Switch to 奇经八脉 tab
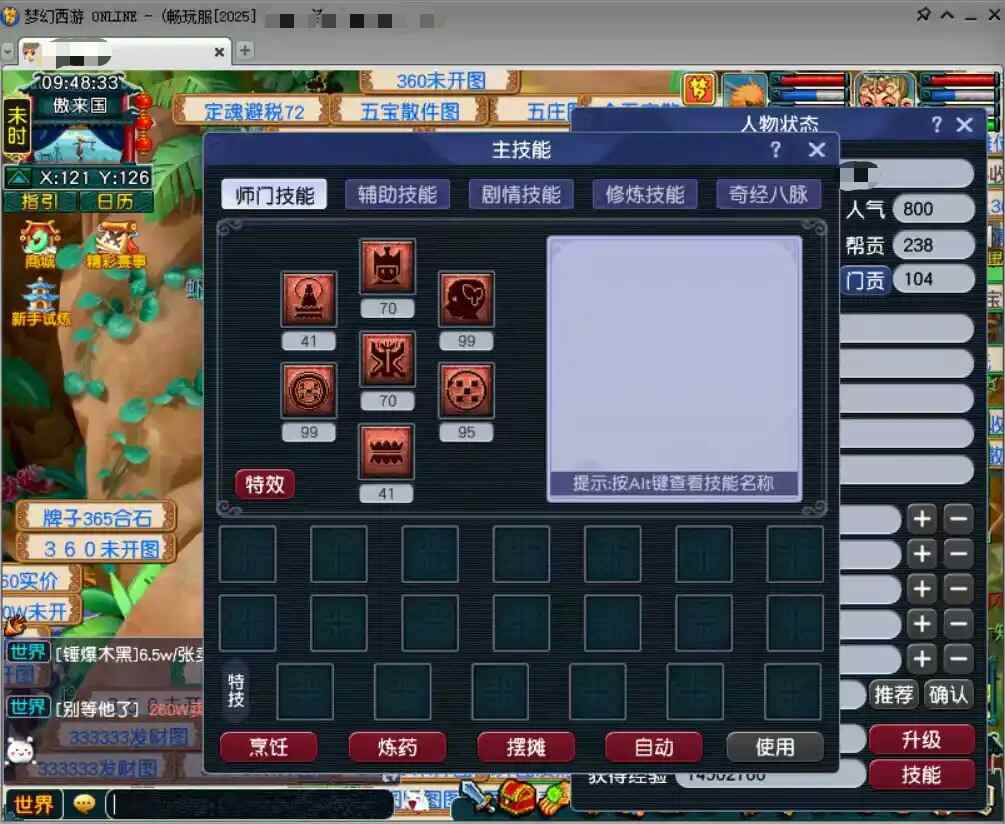The width and height of the screenshot is (1005, 824). (768, 195)
